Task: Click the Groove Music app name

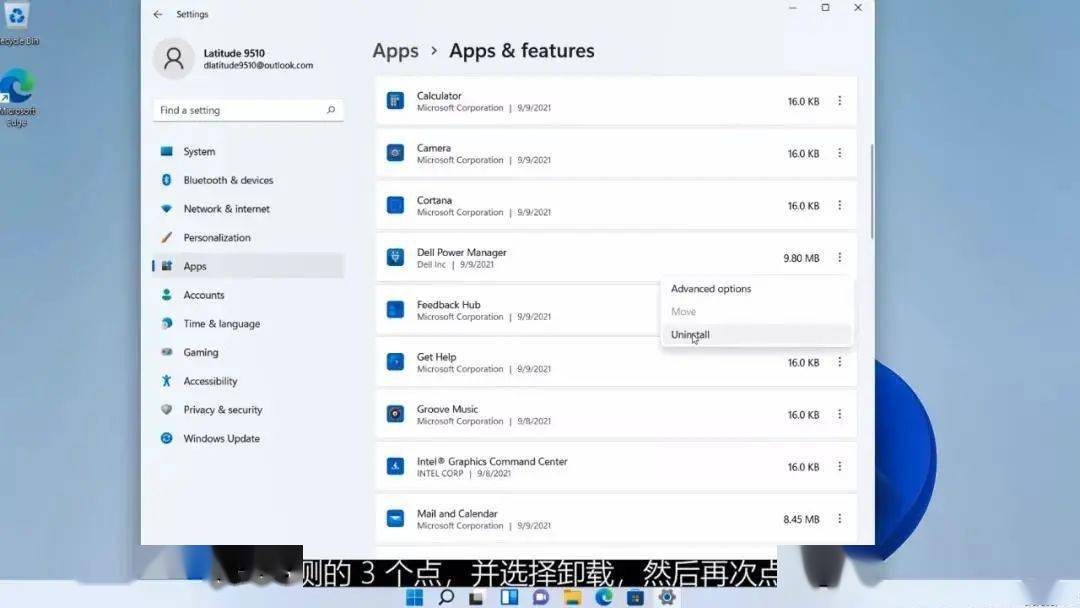Action: pos(447,409)
